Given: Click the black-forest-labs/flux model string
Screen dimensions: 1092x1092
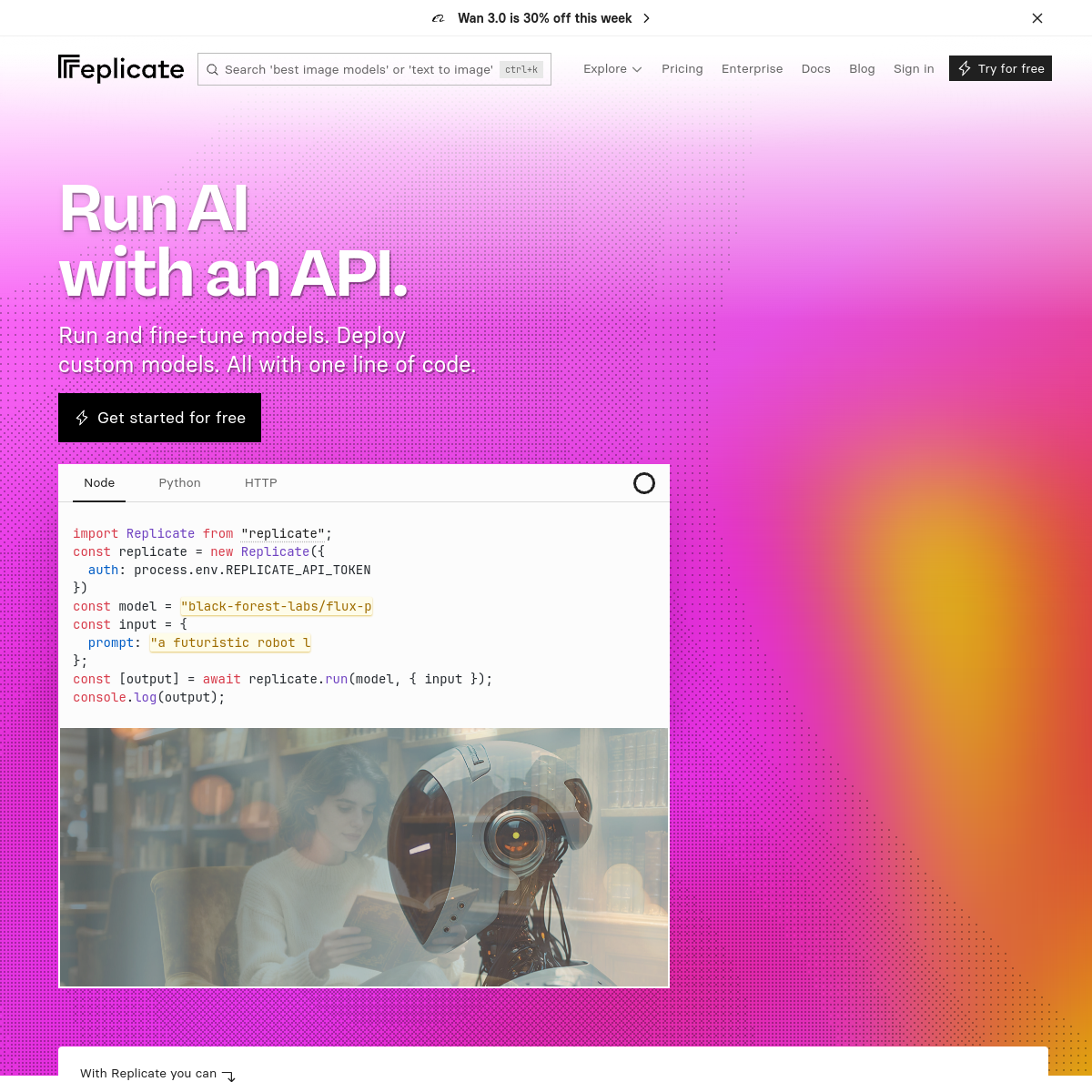Looking at the screenshot, I should (x=277, y=606).
